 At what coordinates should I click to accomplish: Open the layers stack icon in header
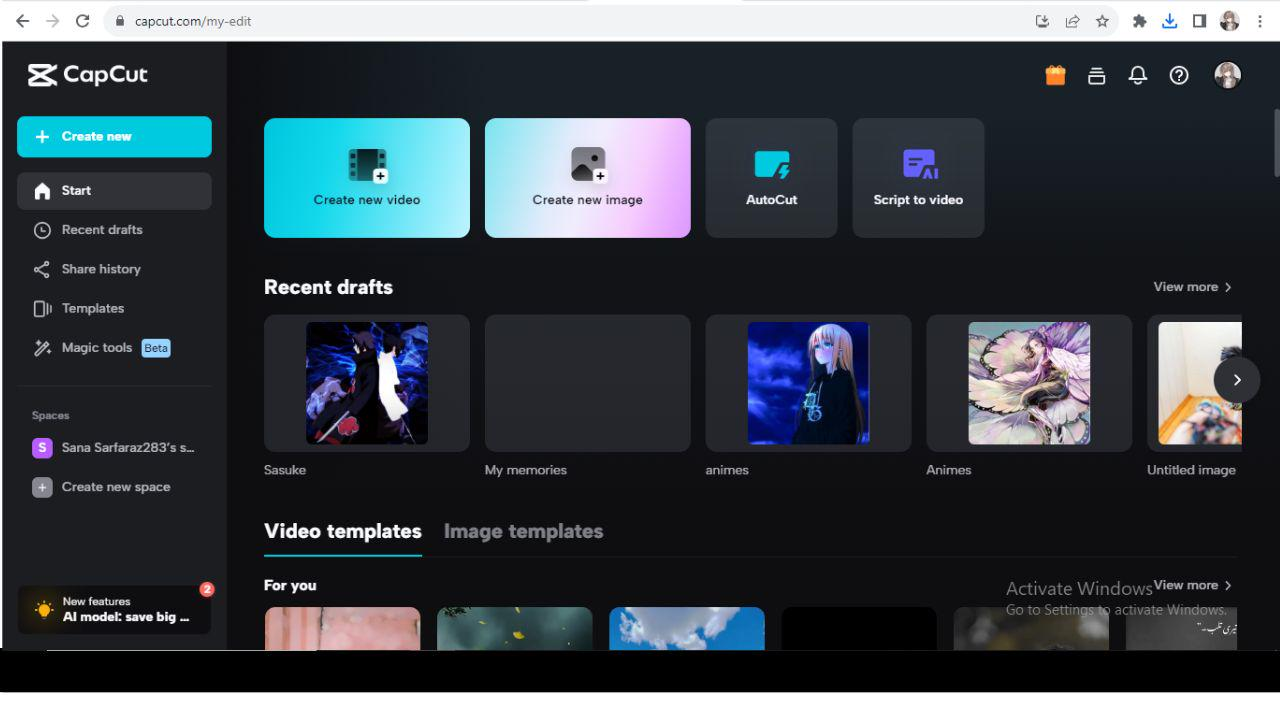click(x=1096, y=75)
